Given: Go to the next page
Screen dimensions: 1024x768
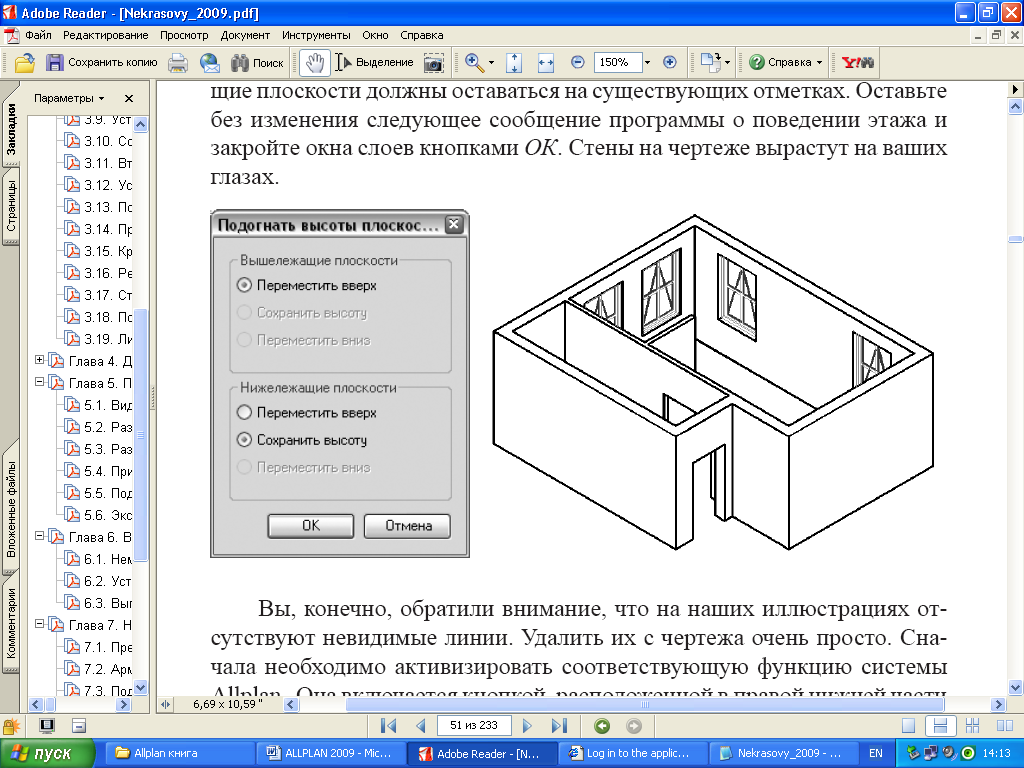Looking at the screenshot, I should [x=528, y=726].
